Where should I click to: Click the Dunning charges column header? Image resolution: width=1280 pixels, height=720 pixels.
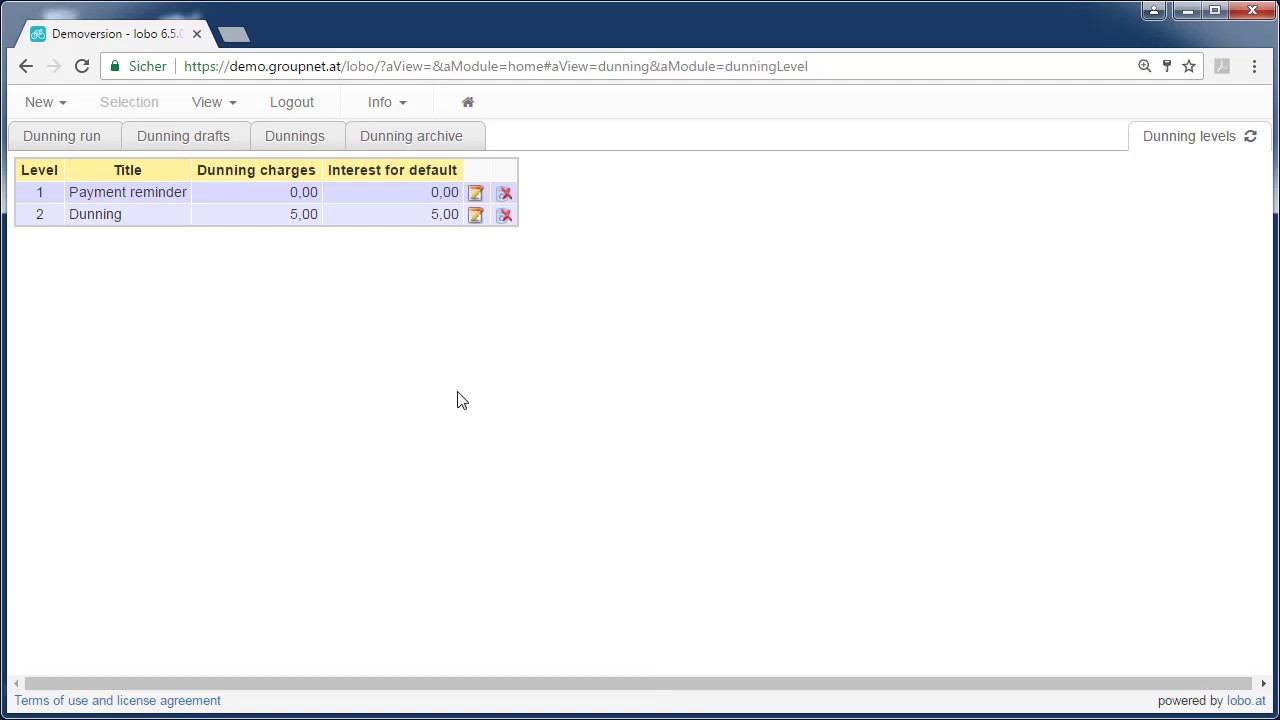click(x=256, y=170)
